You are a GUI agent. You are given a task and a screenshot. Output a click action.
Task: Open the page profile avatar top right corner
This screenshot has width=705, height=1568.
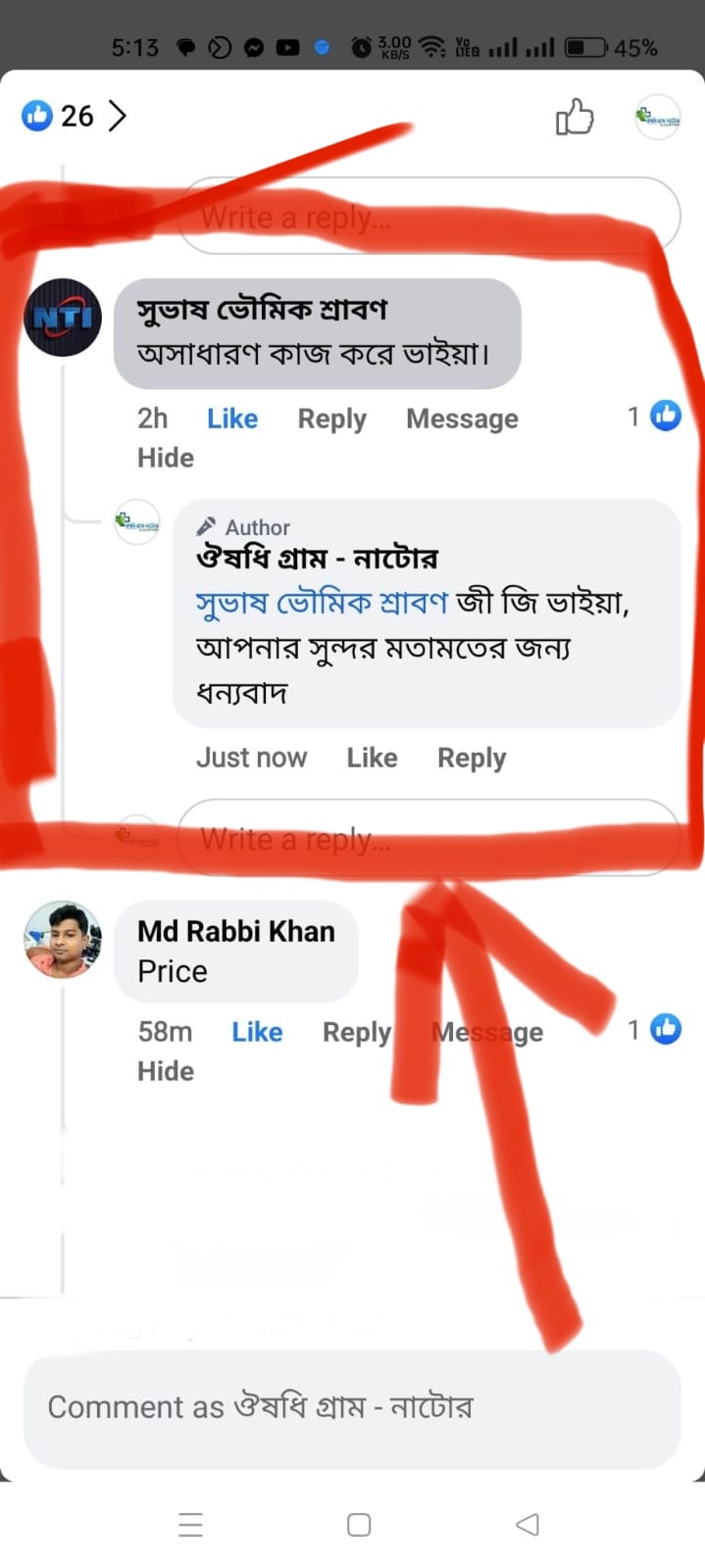[x=657, y=116]
